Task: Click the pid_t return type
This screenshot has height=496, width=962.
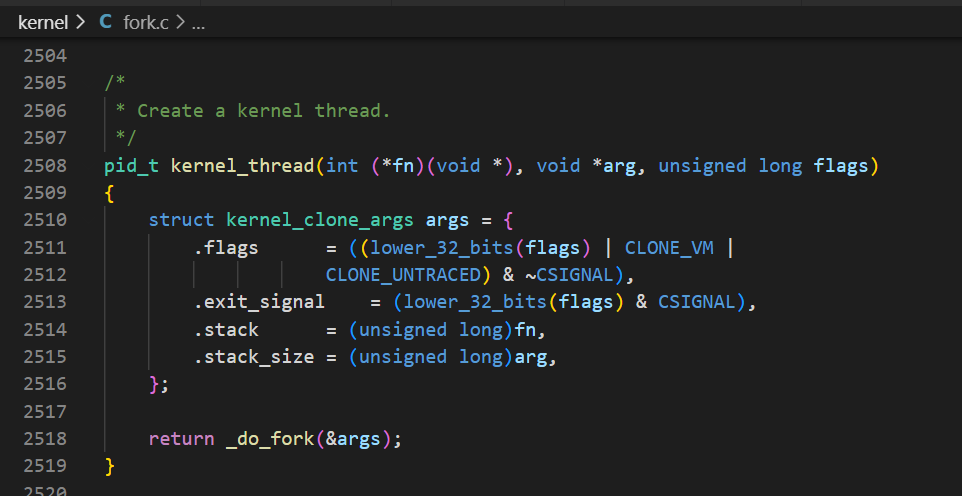Action: pos(131,166)
